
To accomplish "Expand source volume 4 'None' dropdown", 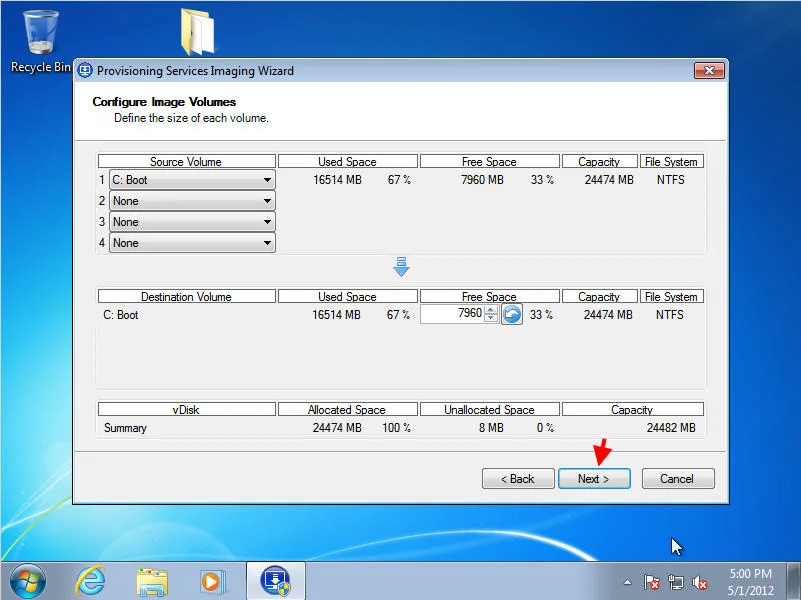I will point(192,243).
